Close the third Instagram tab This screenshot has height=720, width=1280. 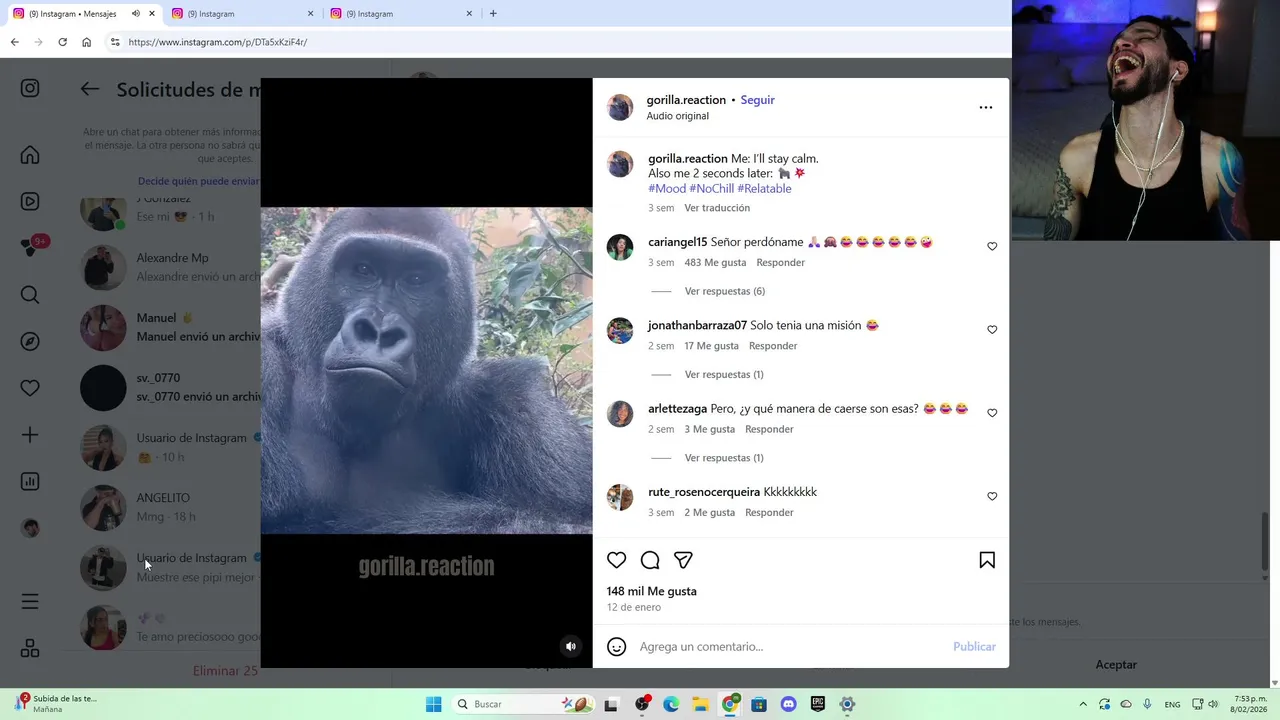click(469, 14)
